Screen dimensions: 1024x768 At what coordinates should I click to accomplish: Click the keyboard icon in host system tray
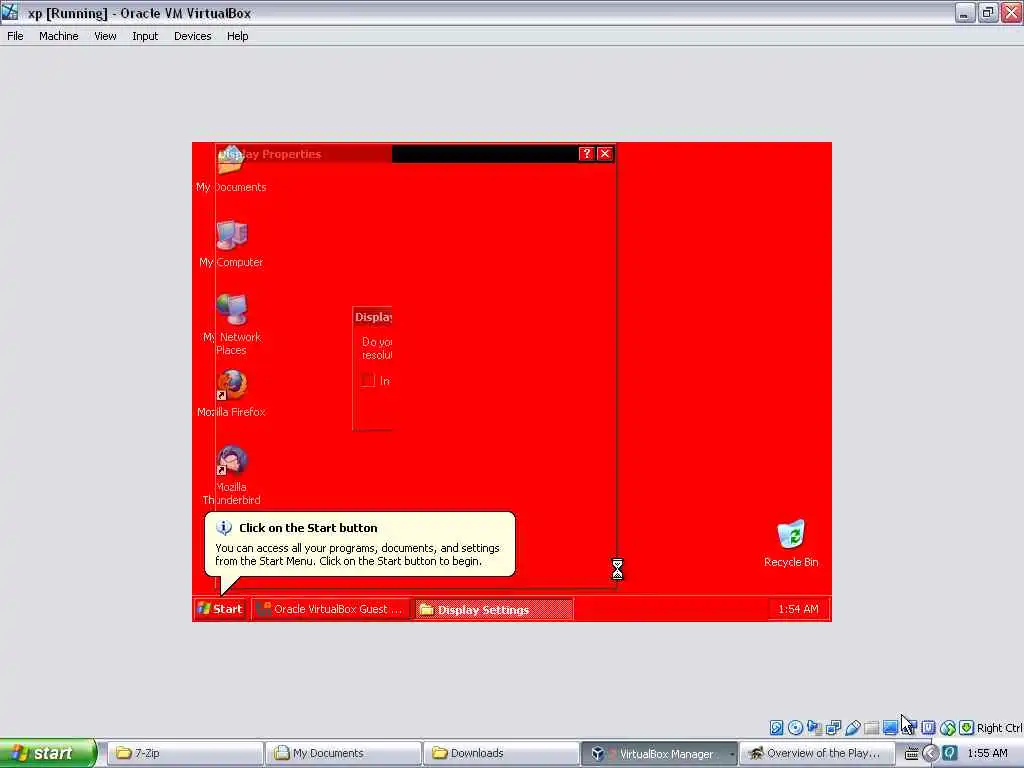point(911,754)
